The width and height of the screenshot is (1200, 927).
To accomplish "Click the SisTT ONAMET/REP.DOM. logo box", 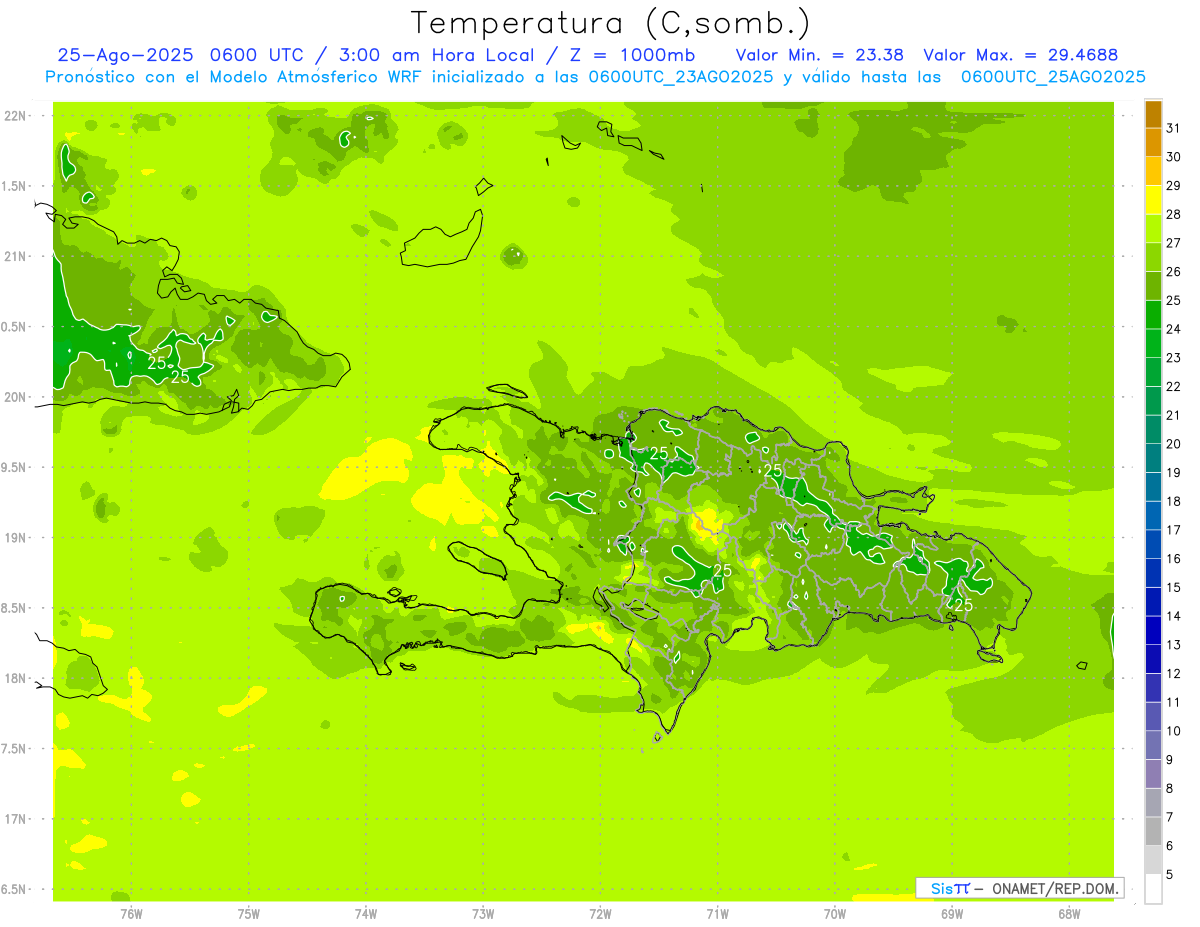I will (1020, 888).
